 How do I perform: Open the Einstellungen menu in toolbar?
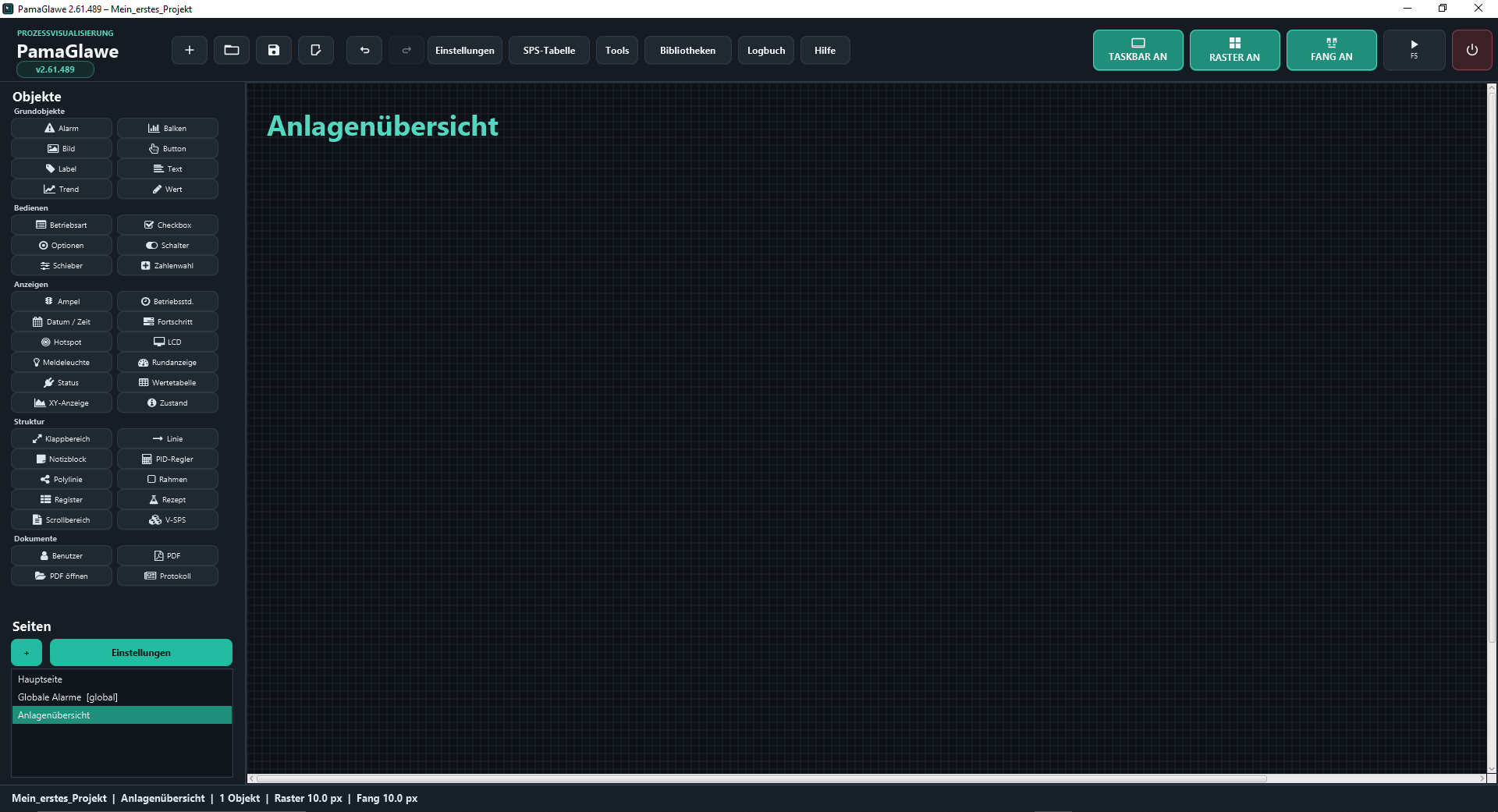pos(465,50)
